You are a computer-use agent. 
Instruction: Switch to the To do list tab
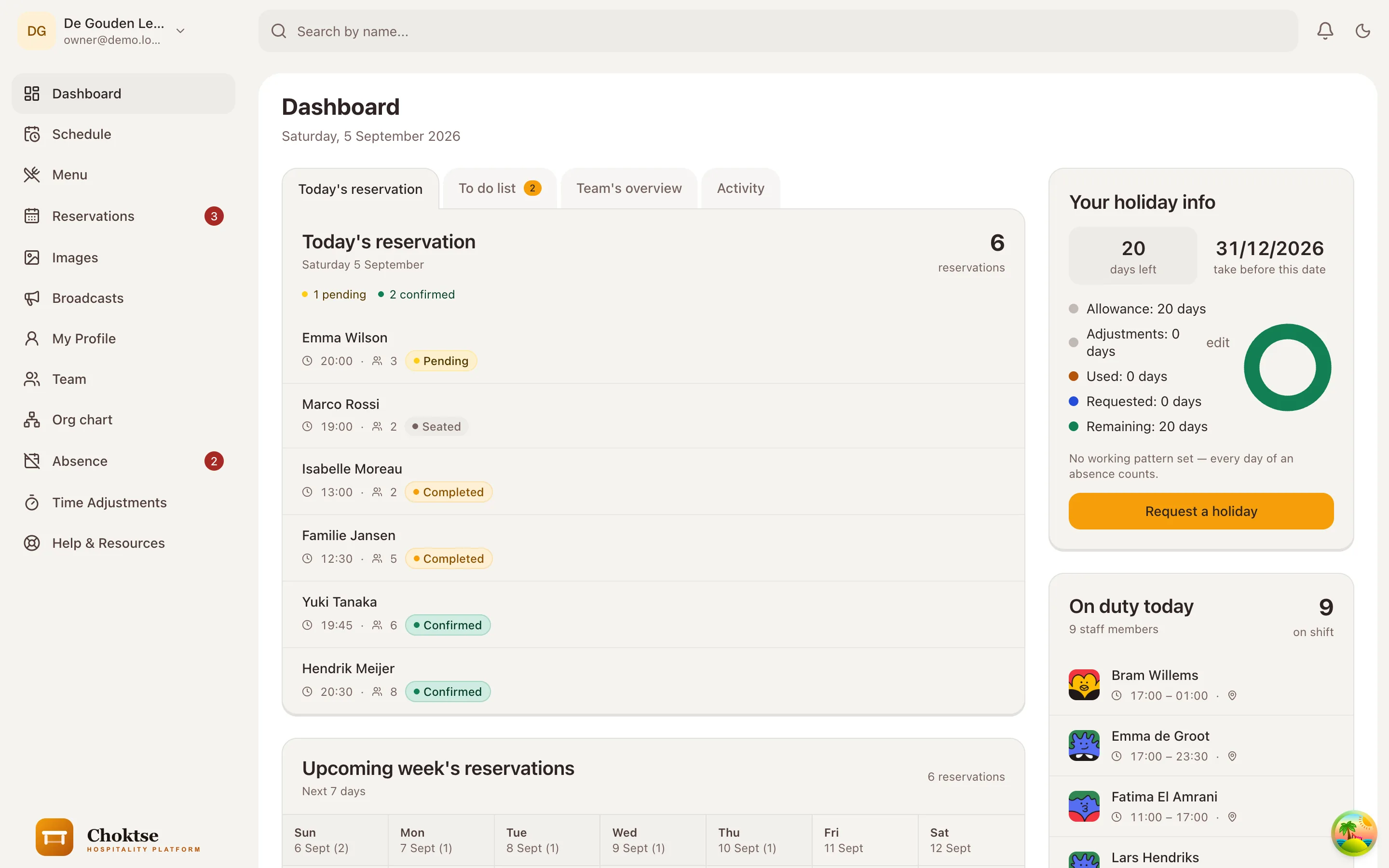coord(500,188)
